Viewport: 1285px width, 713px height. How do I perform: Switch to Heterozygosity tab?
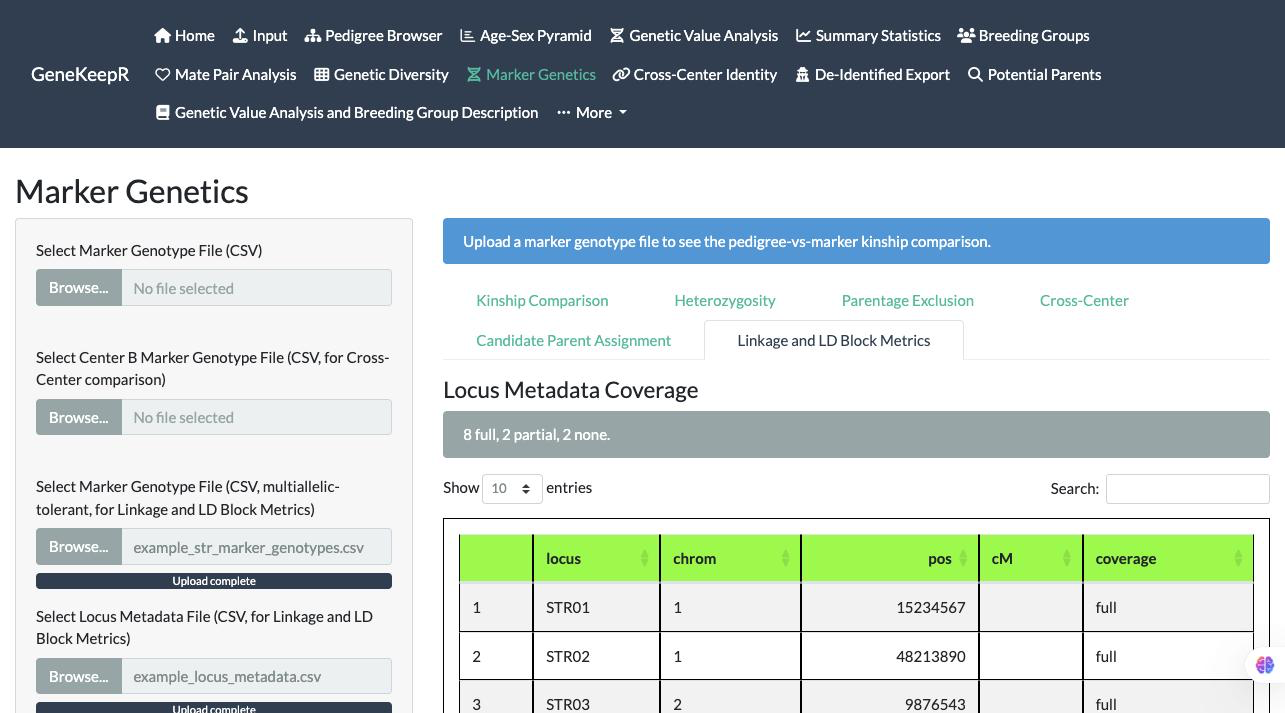(x=725, y=301)
